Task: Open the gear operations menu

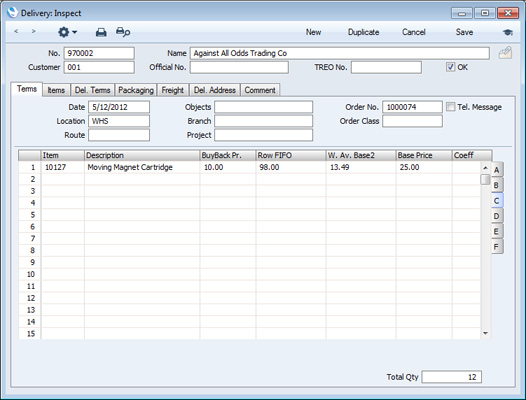Action: pyautogui.click(x=67, y=32)
